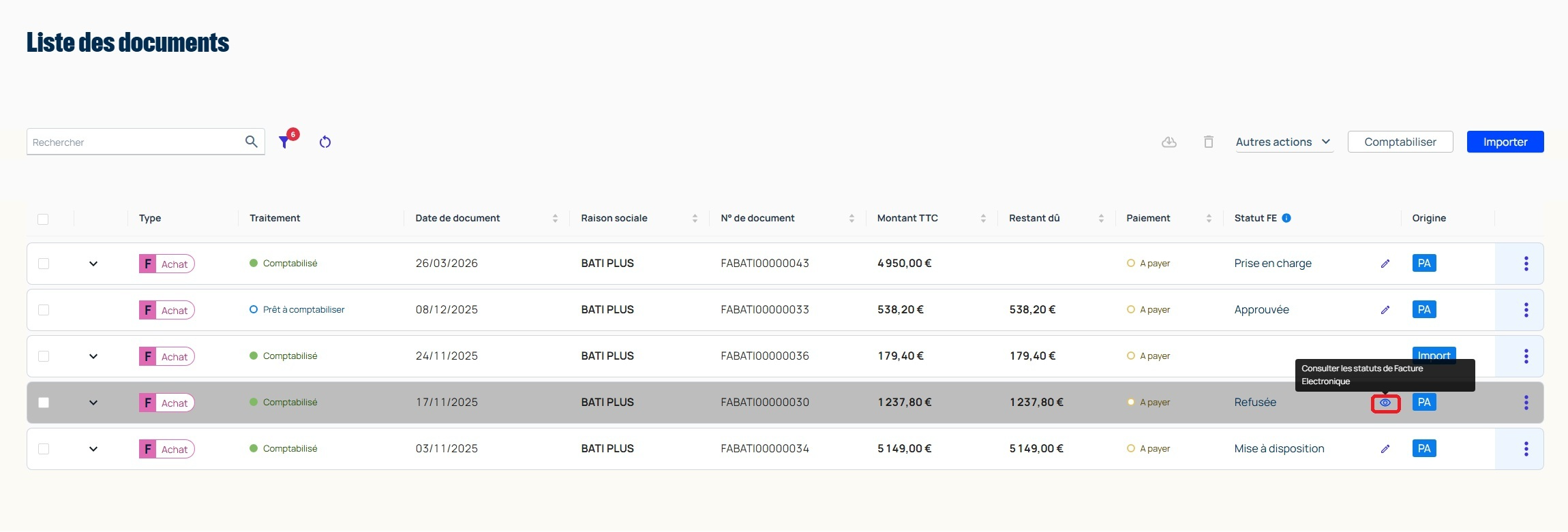This screenshot has width=1568, height=532.
Task: Click Achat type badge dated 03/11/2025
Action: [167, 449]
